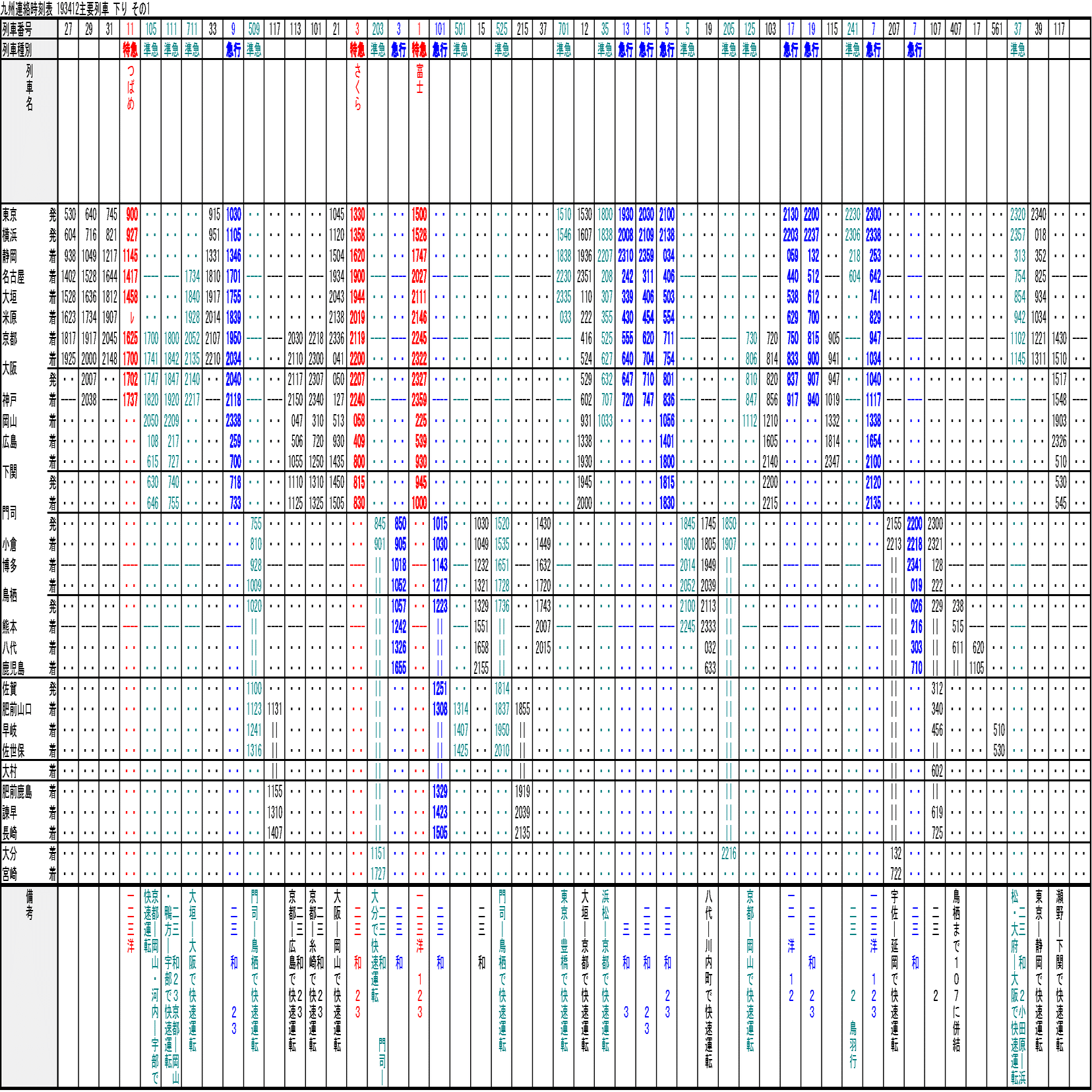Click the 小倉 station row label
The image size is (1092, 1092).
coord(10,545)
